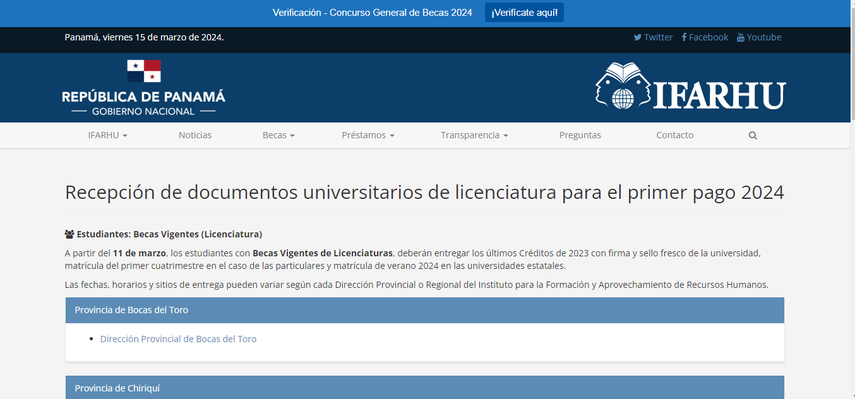Click the Provincia de Bocas del Toro header

(x=425, y=310)
